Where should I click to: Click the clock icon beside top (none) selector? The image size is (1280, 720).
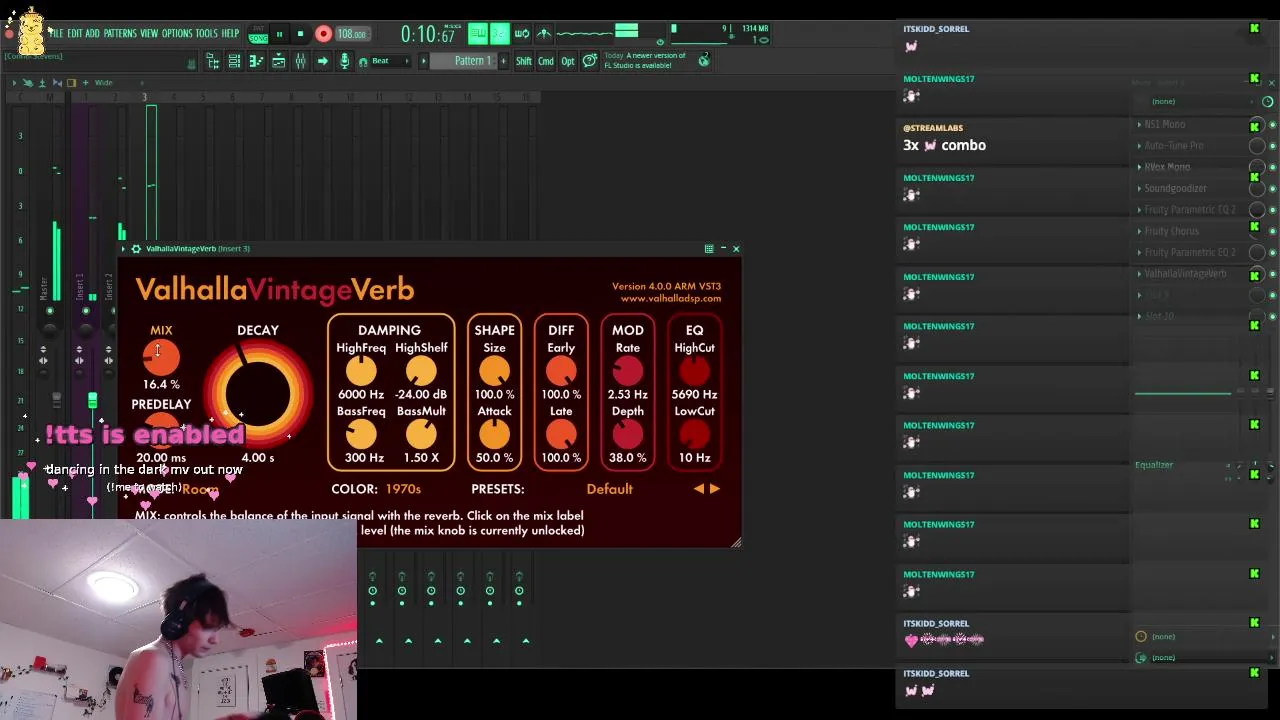(x=1268, y=102)
